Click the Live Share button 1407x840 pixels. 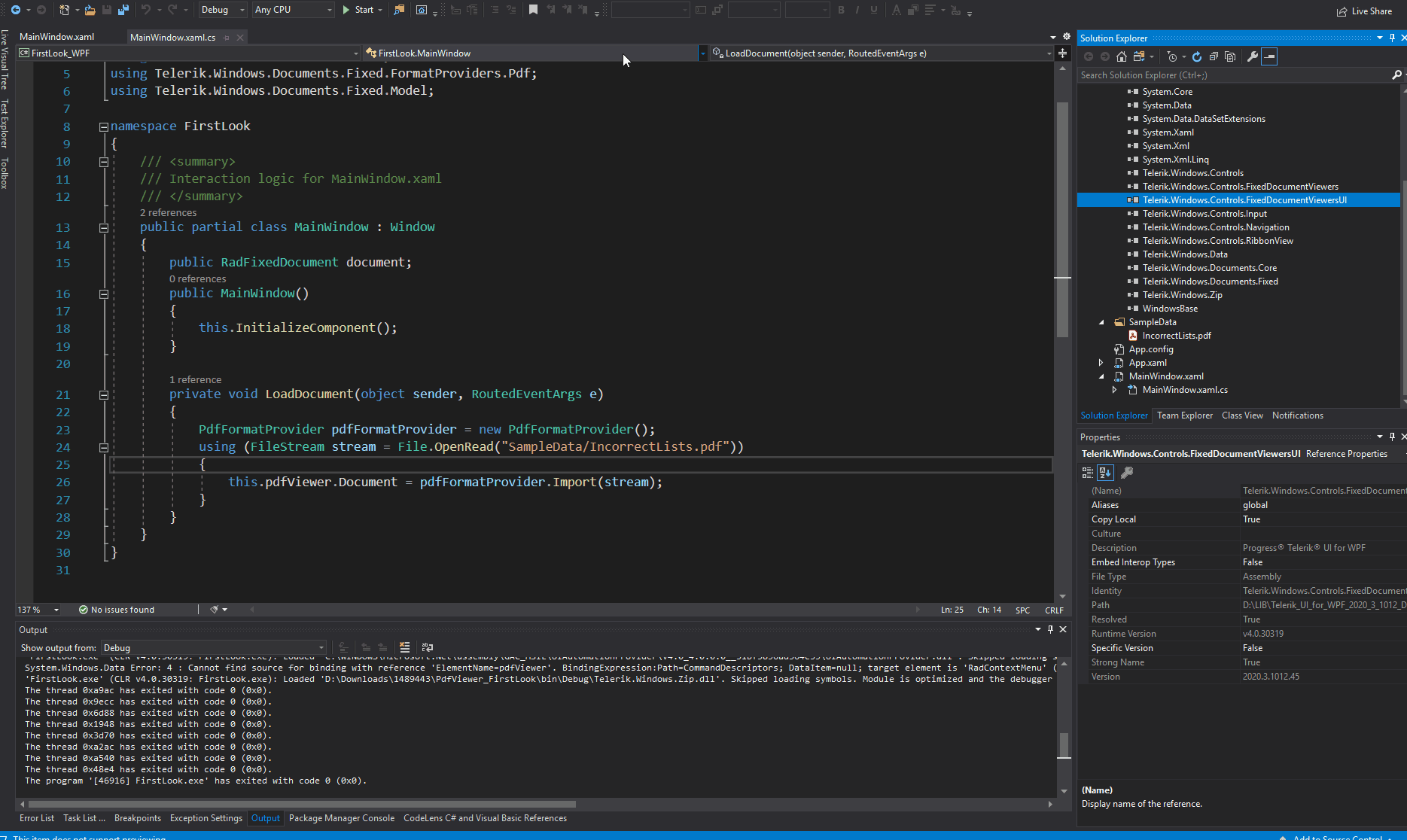click(1364, 11)
